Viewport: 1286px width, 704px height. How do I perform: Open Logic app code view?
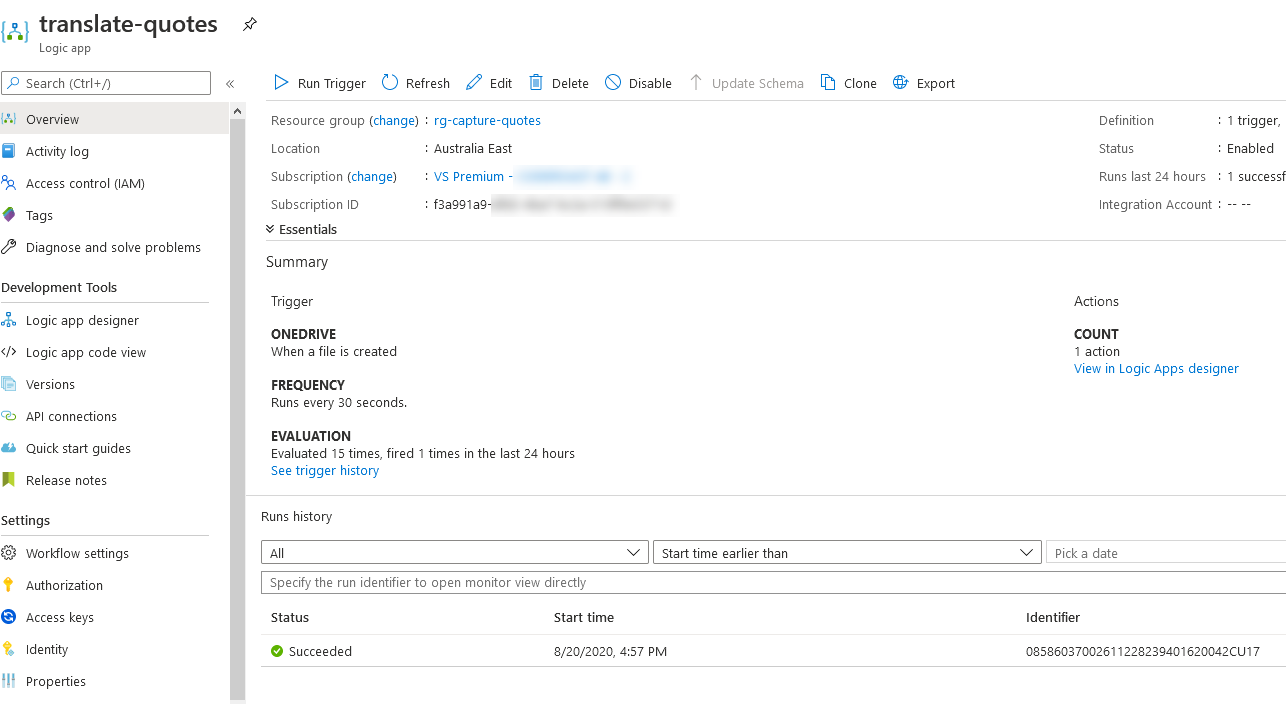[114, 352]
